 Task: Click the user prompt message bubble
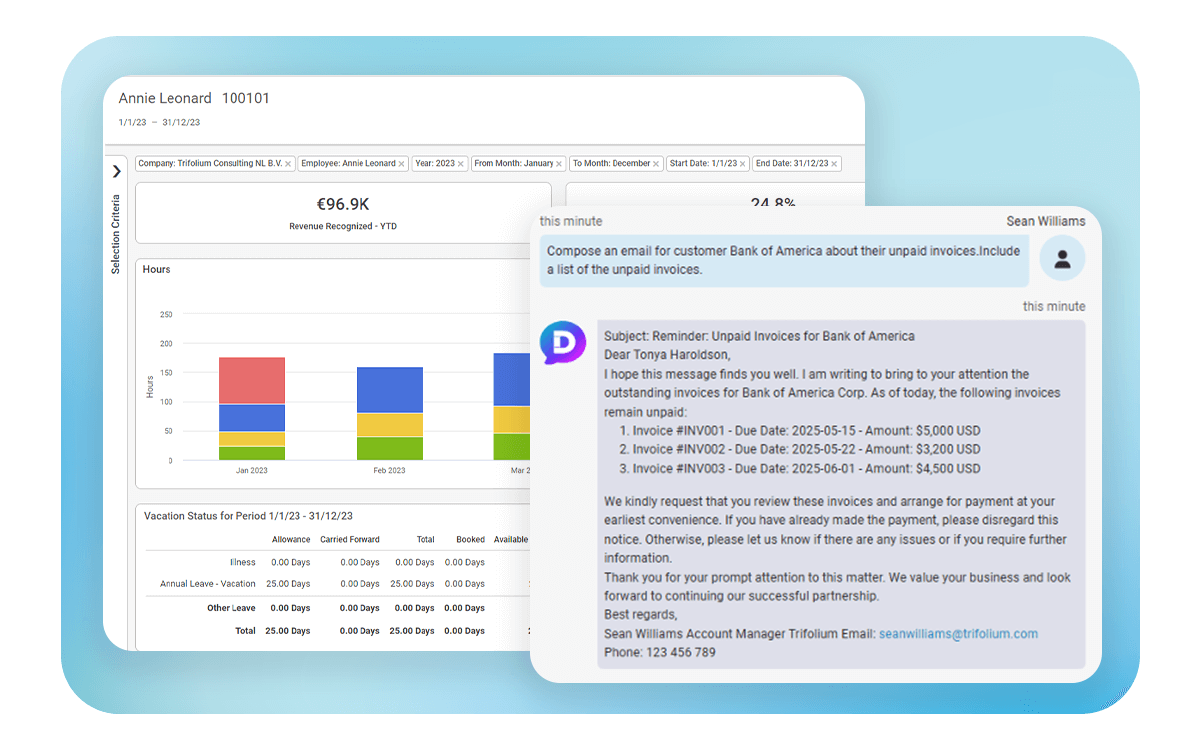click(x=784, y=261)
